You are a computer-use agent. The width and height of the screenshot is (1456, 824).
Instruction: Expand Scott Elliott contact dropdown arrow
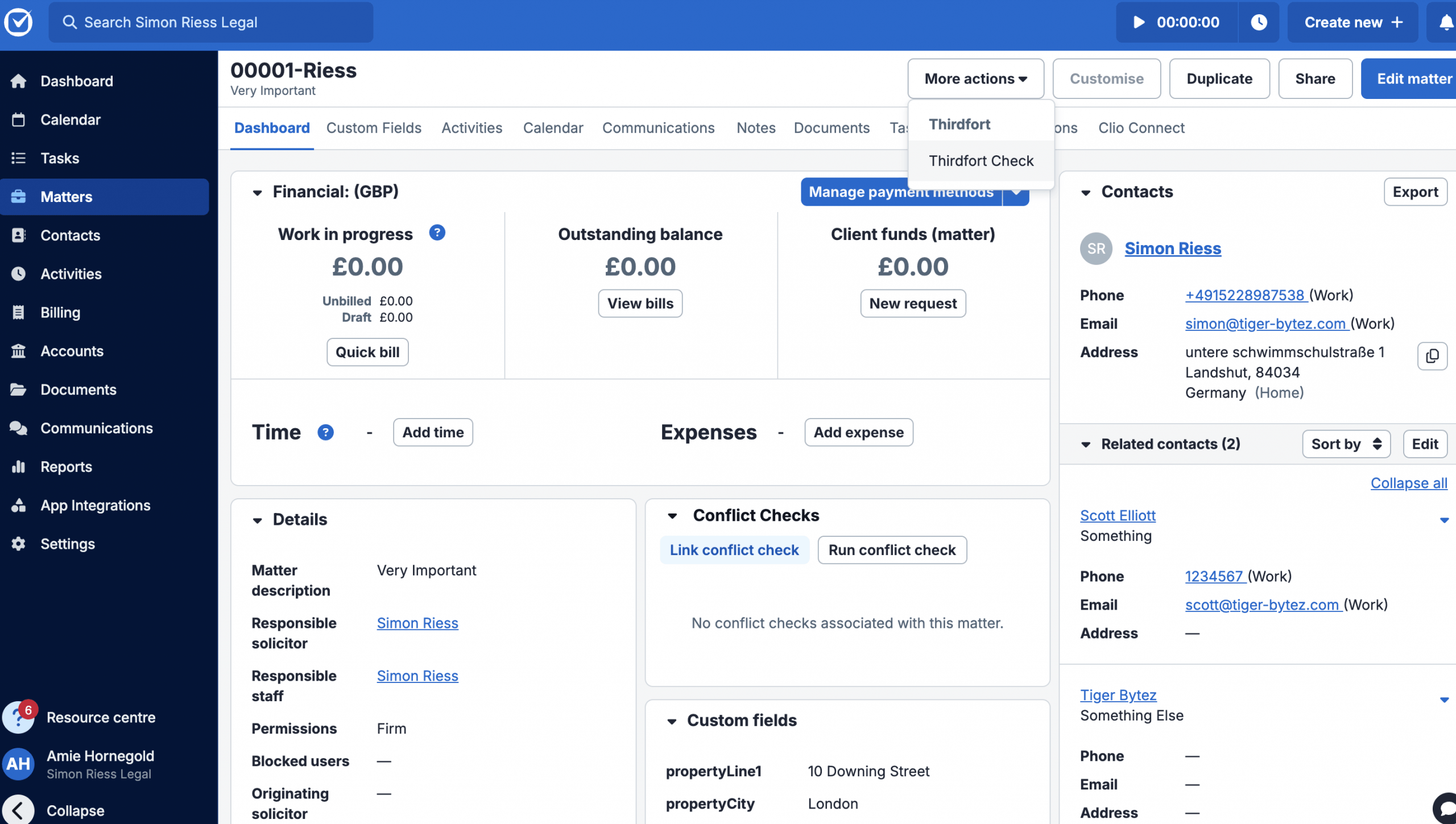pos(1443,520)
